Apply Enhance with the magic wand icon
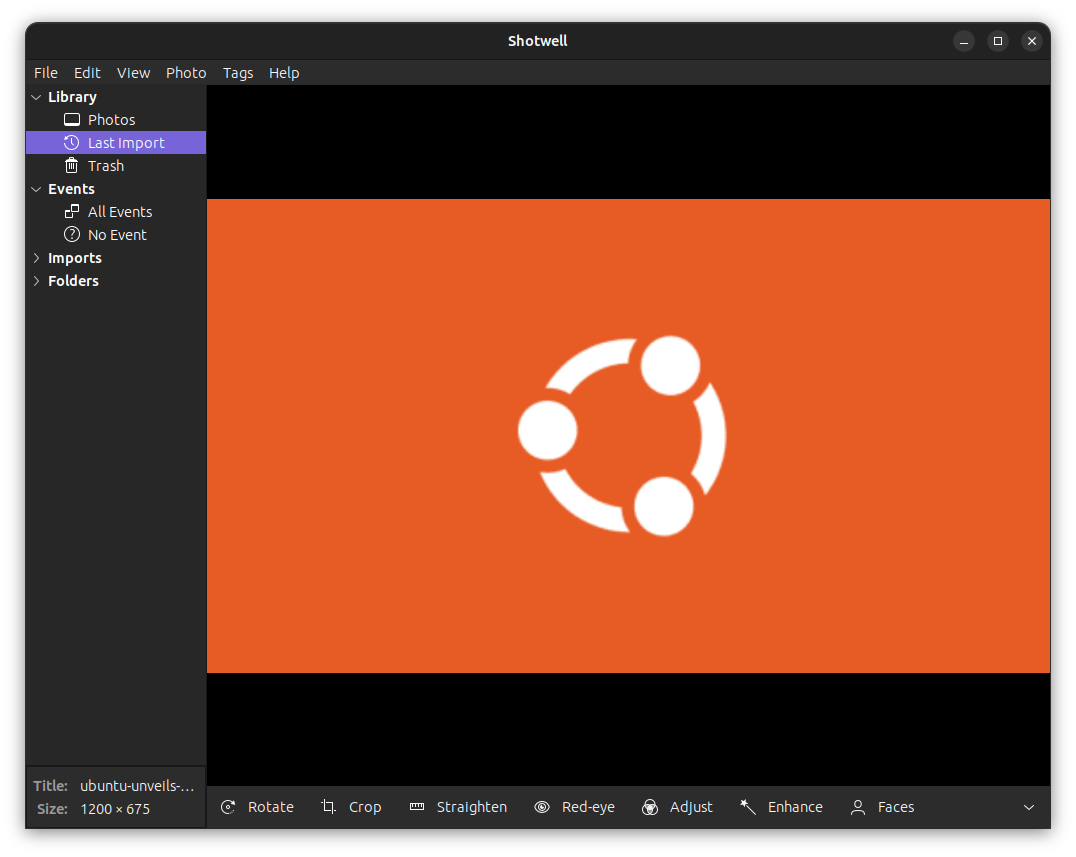This screenshot has width=1076, height=857. click(x=748, y=807)
